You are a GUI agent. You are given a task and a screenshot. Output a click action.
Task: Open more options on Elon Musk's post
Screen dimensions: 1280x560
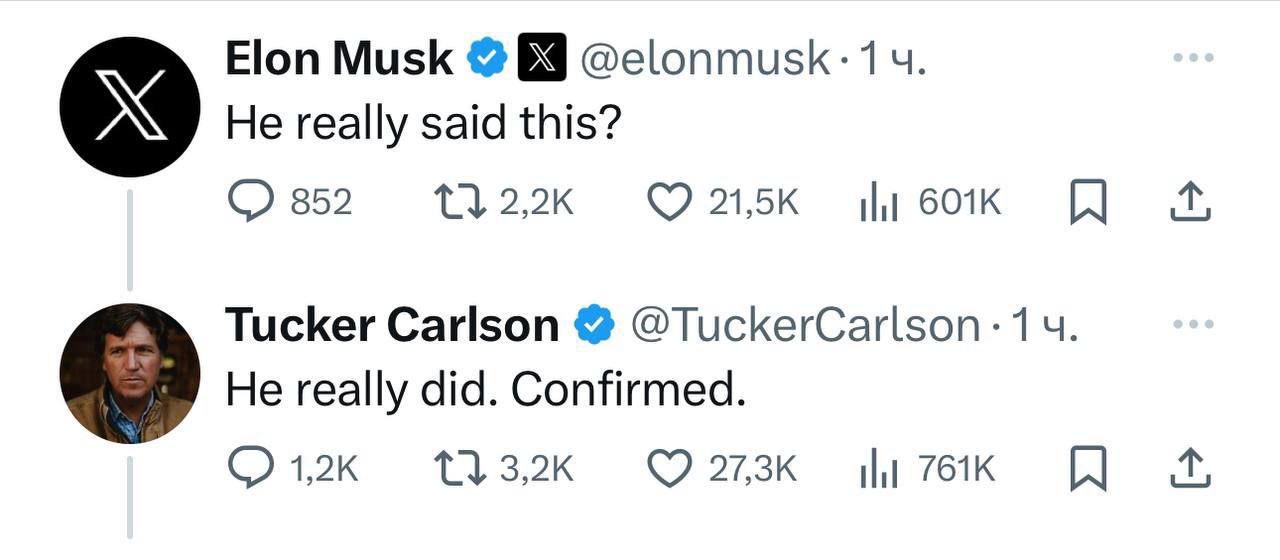point(1193,59)
